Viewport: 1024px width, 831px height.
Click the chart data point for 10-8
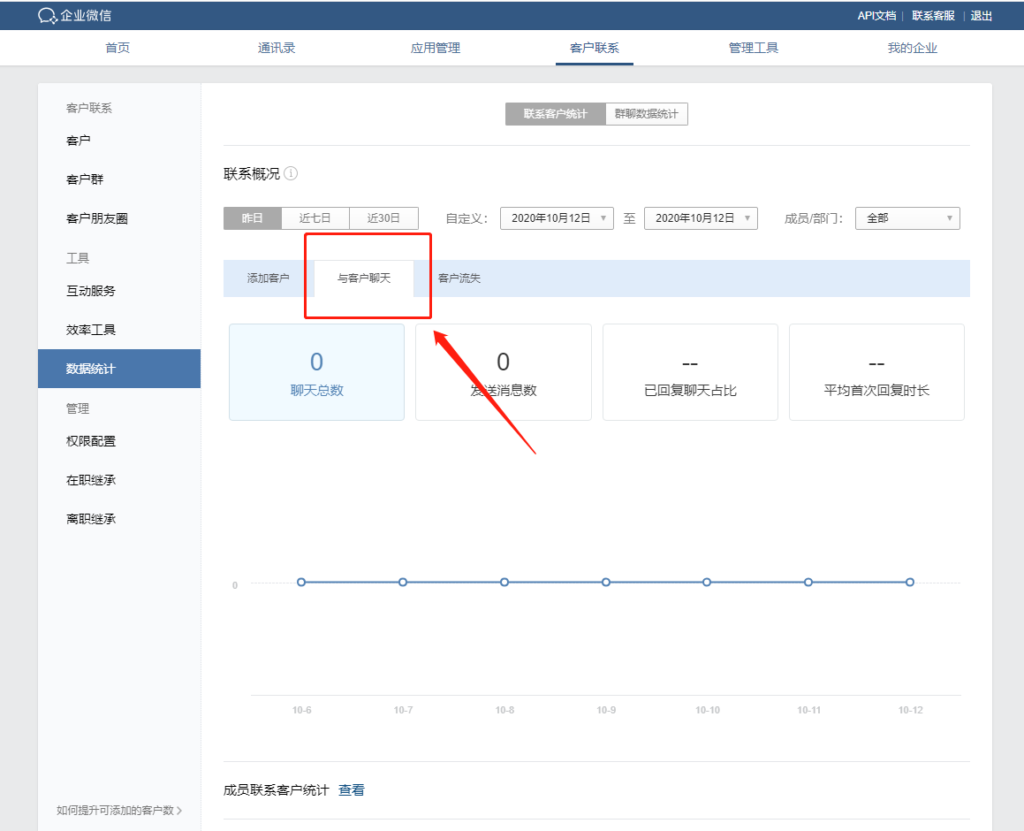tap(504, 582)
